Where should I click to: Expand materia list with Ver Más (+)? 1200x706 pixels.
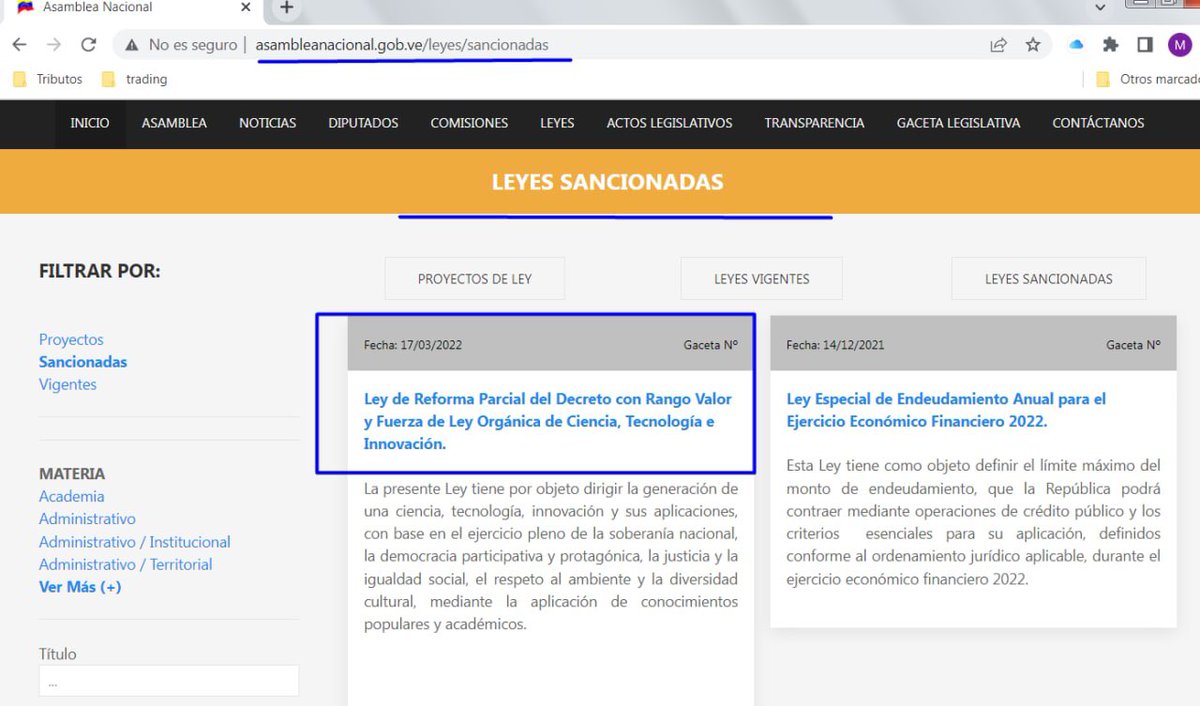(80, 586)
